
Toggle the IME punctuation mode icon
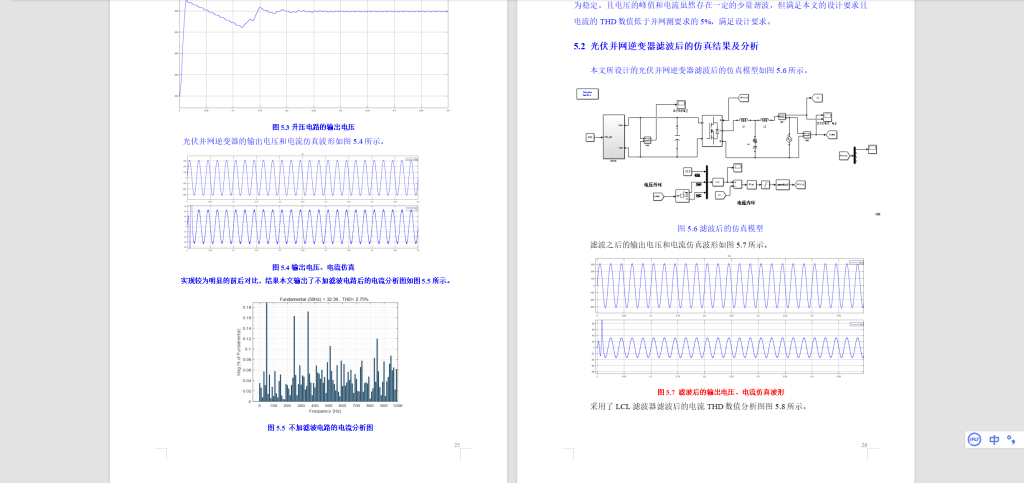coord(1011,439)
